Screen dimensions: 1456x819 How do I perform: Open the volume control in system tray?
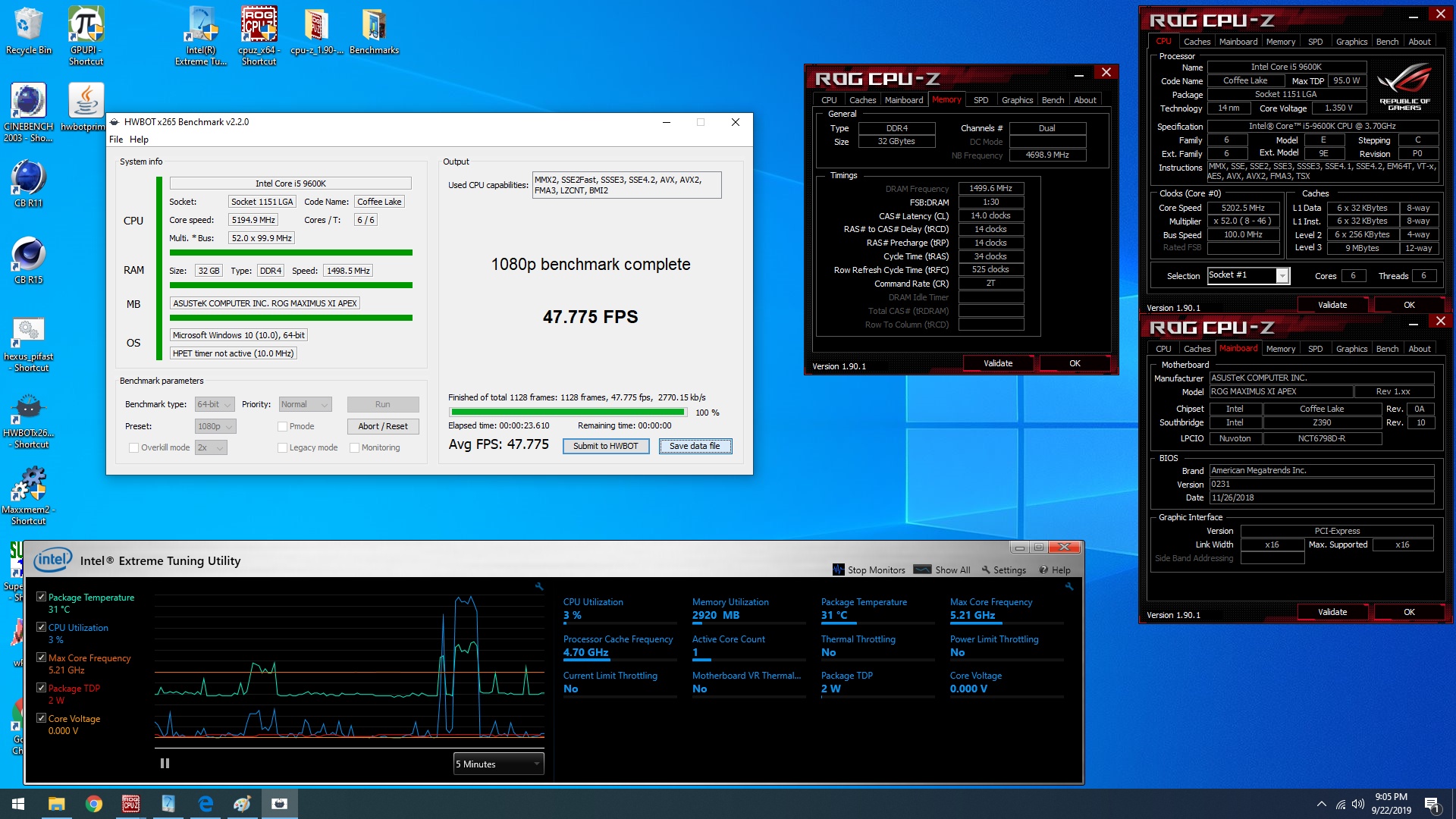(1357, 804)
